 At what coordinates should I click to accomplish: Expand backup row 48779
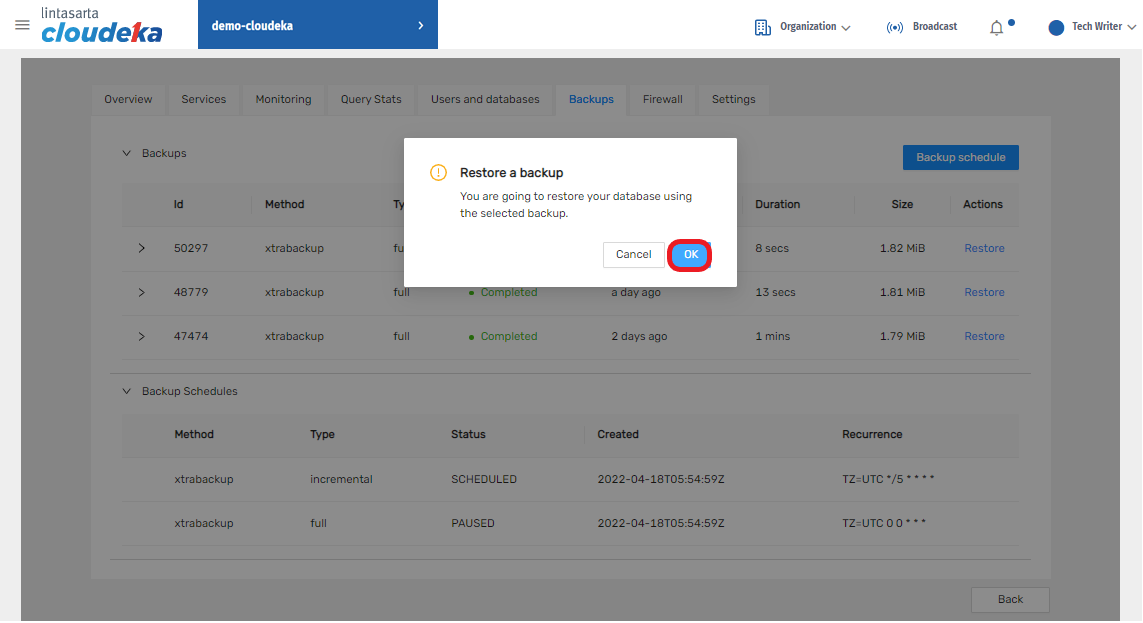pos(141,292)
